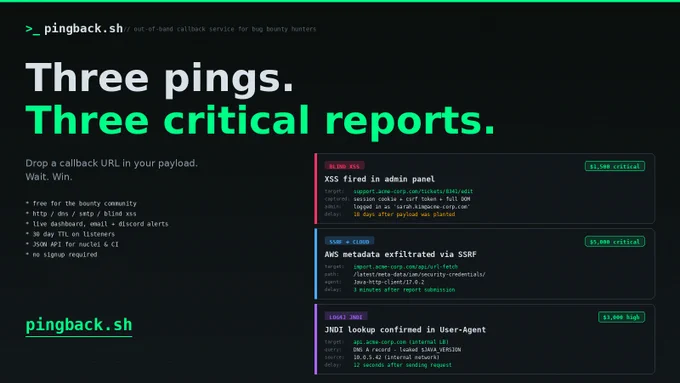
Task: Select the BLIND XSS tag badge
Action: click(x=344, y=166)
